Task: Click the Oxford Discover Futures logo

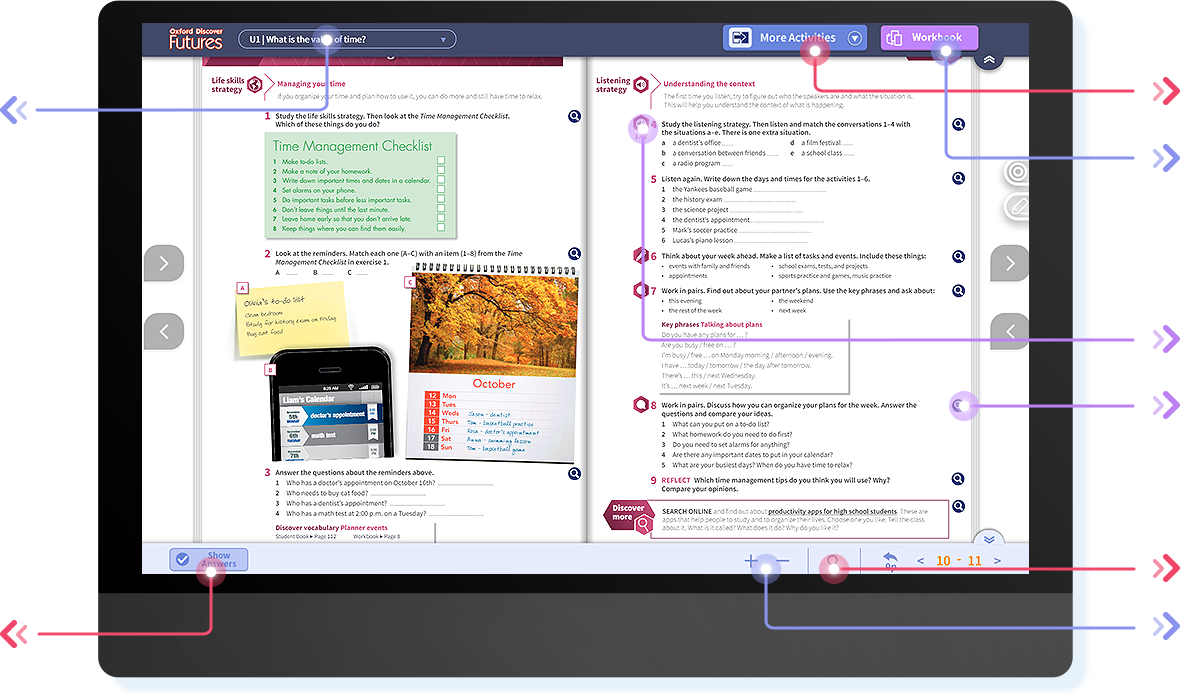Action: click(x=196, y=39)
